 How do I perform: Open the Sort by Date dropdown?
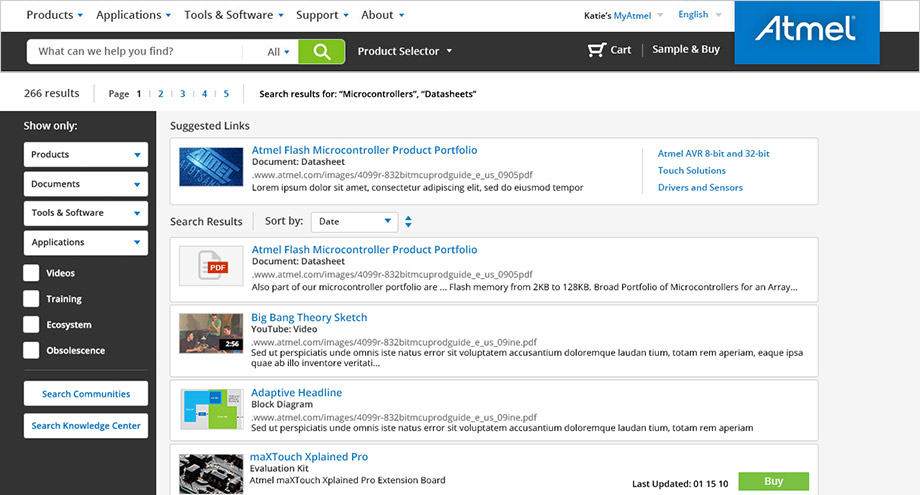pos(354,222)
